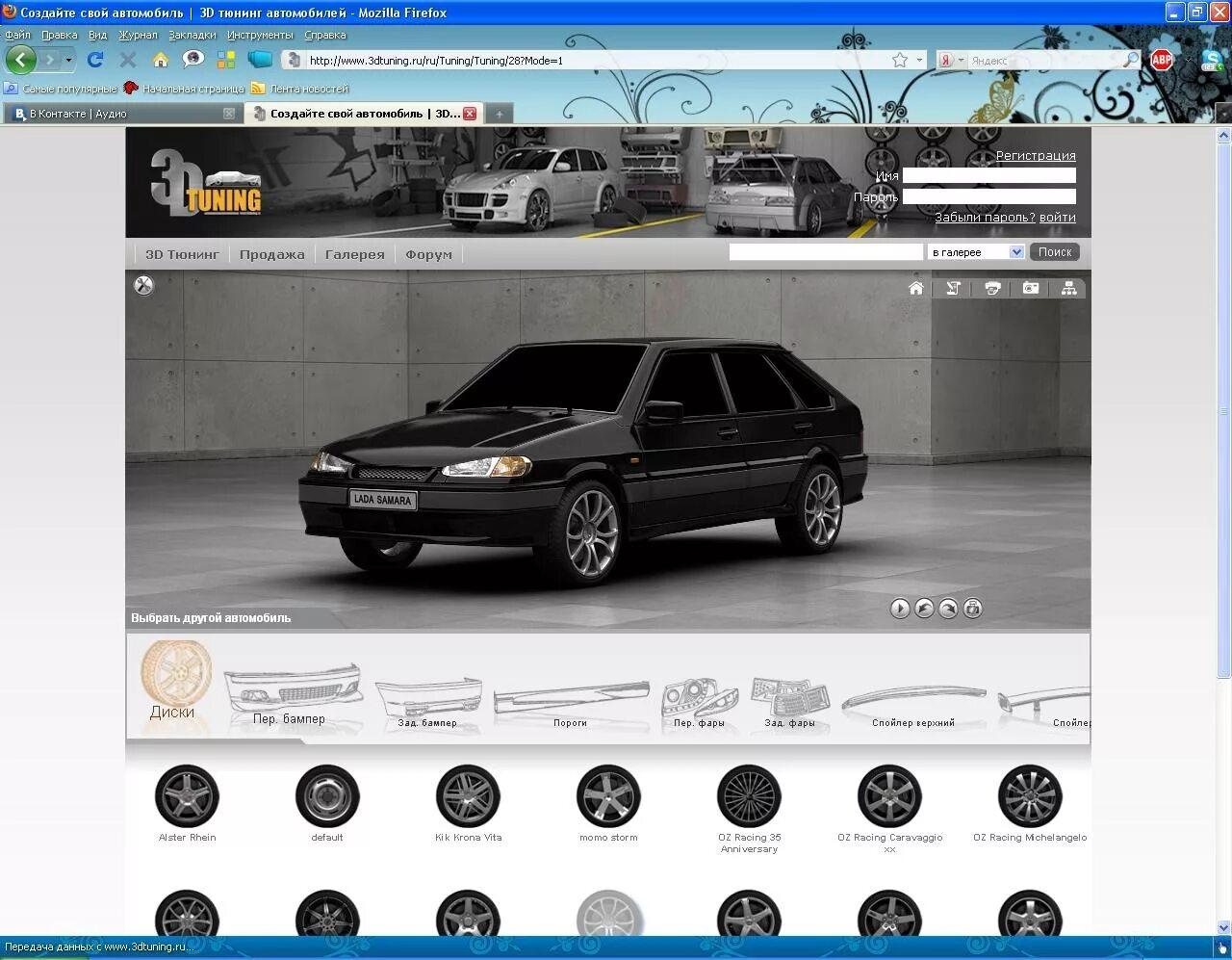The width and height of the screenshot is (1232, 960).
Task: Bookmark page with the star icon
Action: click(x=900, y=60)
